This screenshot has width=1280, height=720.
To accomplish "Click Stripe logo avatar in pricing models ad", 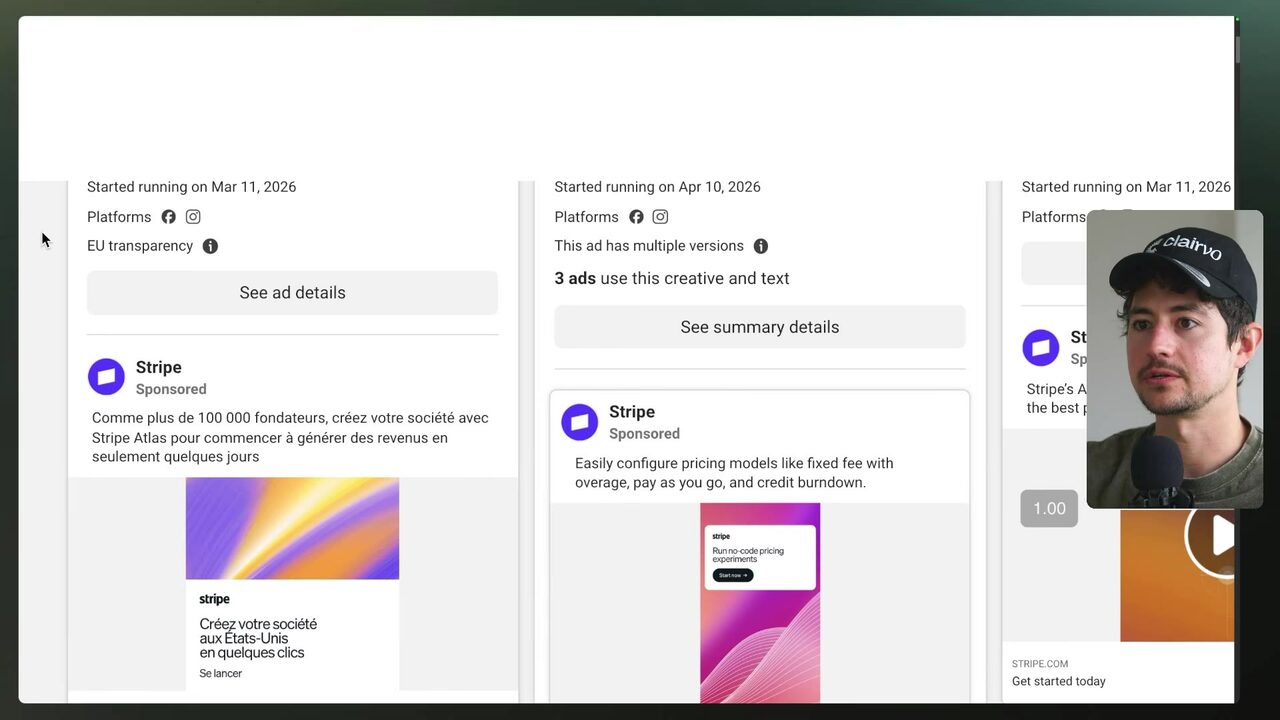I will coord(579,422).
